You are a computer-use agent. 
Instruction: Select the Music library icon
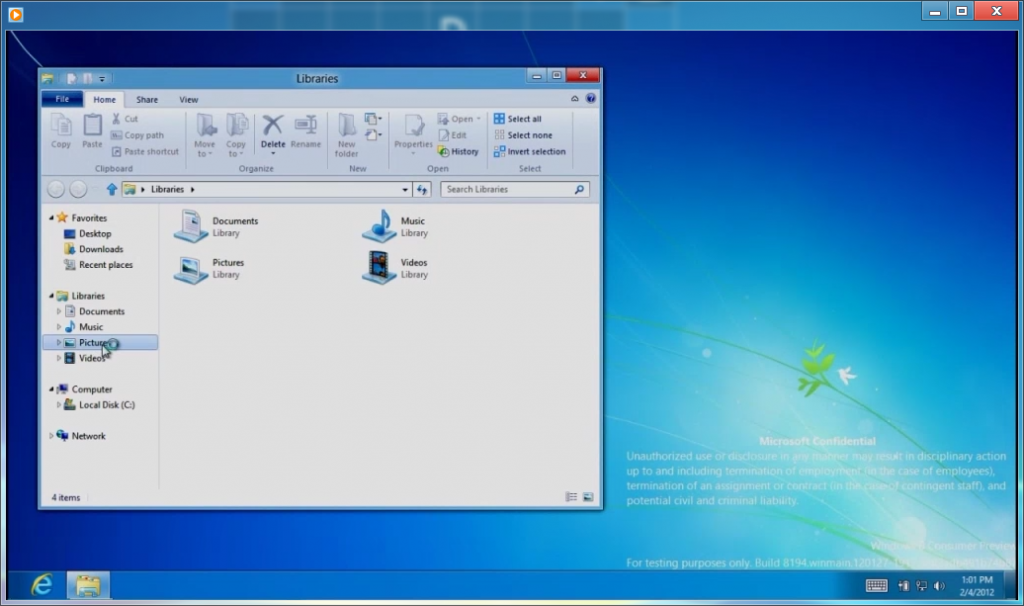point(379,226)
